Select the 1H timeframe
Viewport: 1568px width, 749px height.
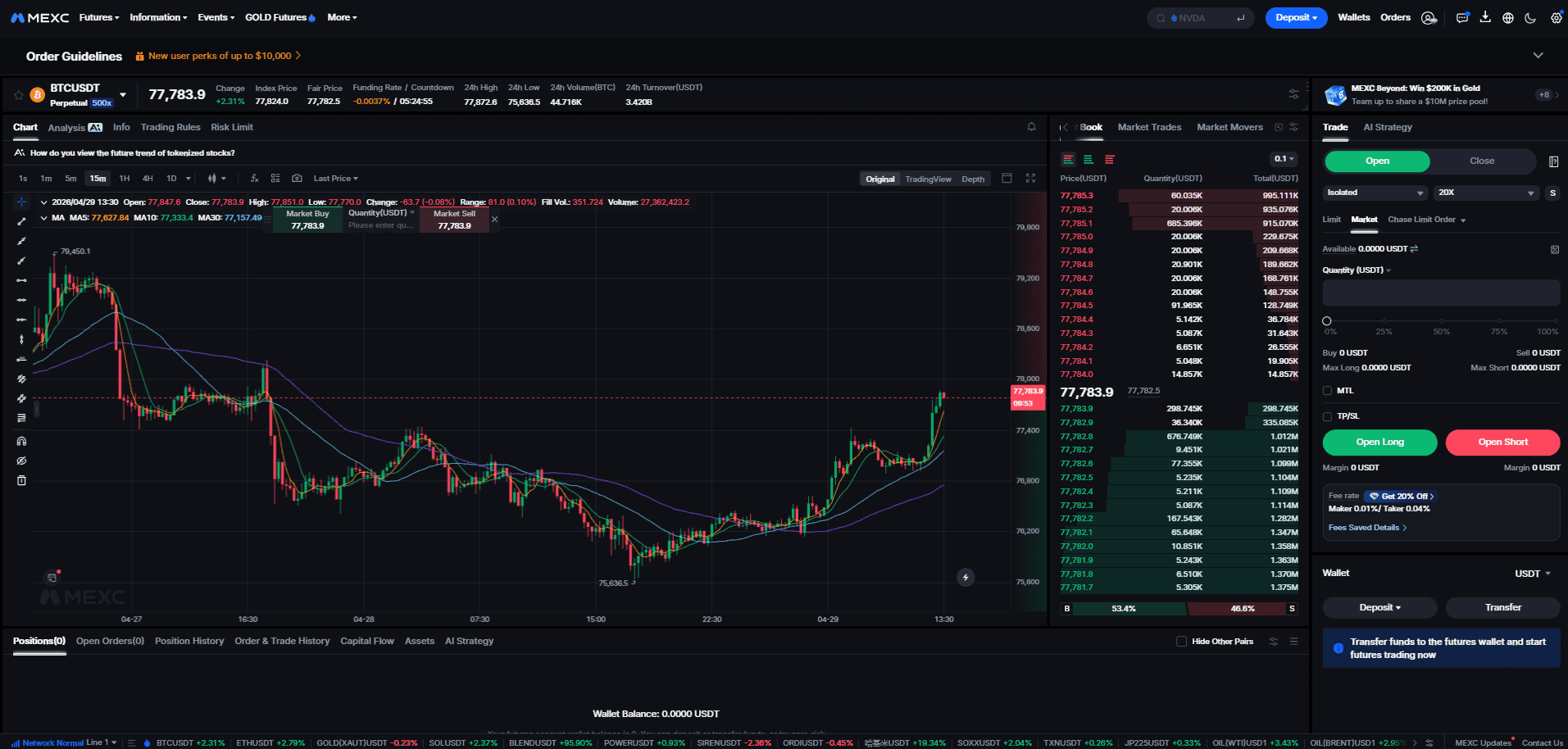(125, 178)
